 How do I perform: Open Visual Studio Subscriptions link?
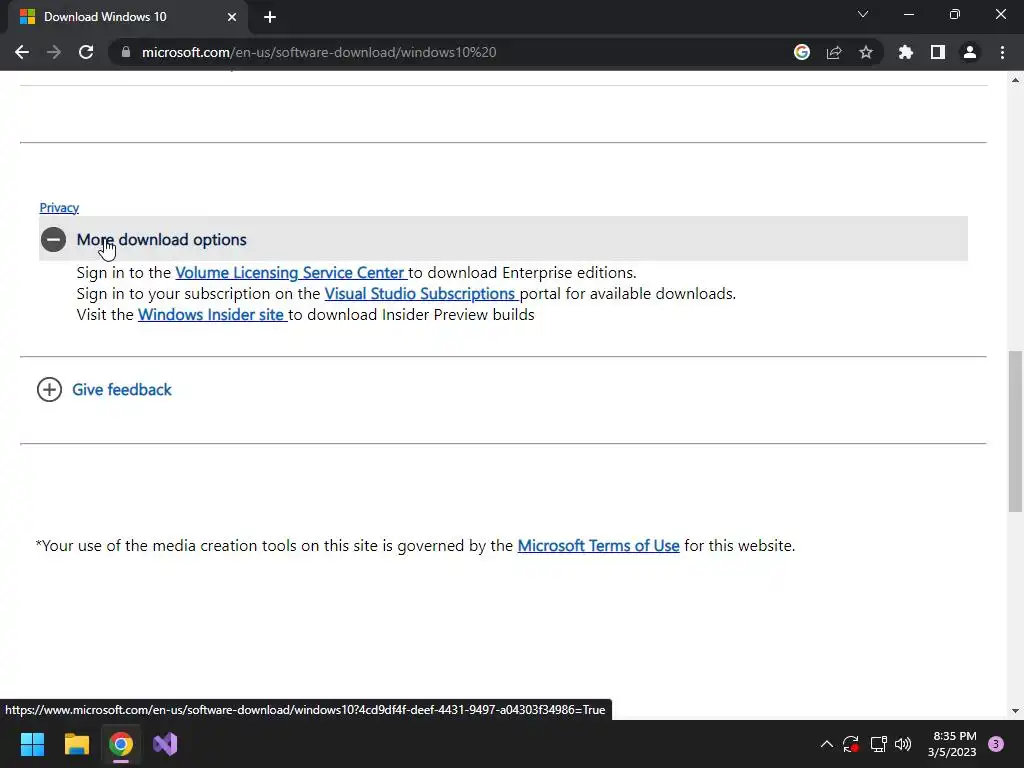(421, 294)
